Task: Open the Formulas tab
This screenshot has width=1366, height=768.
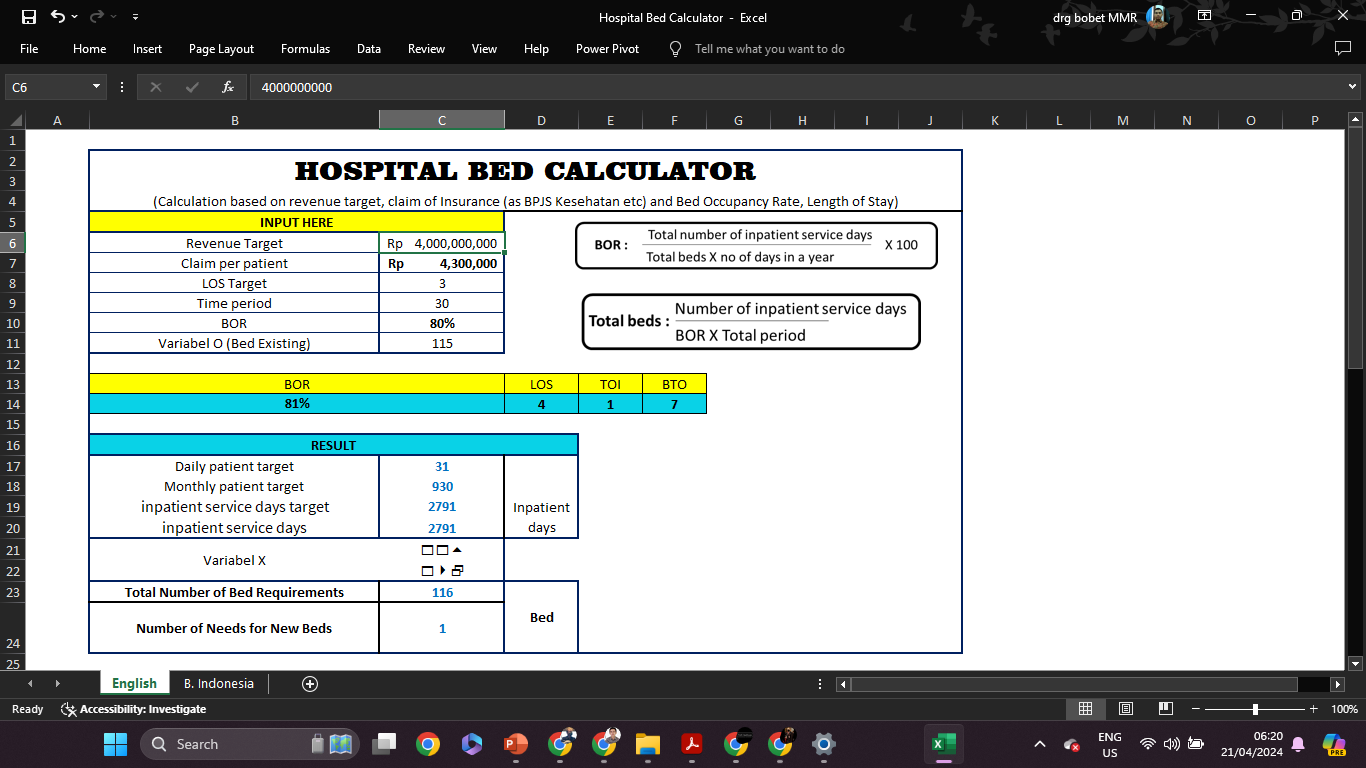Action: coord(305,48)
